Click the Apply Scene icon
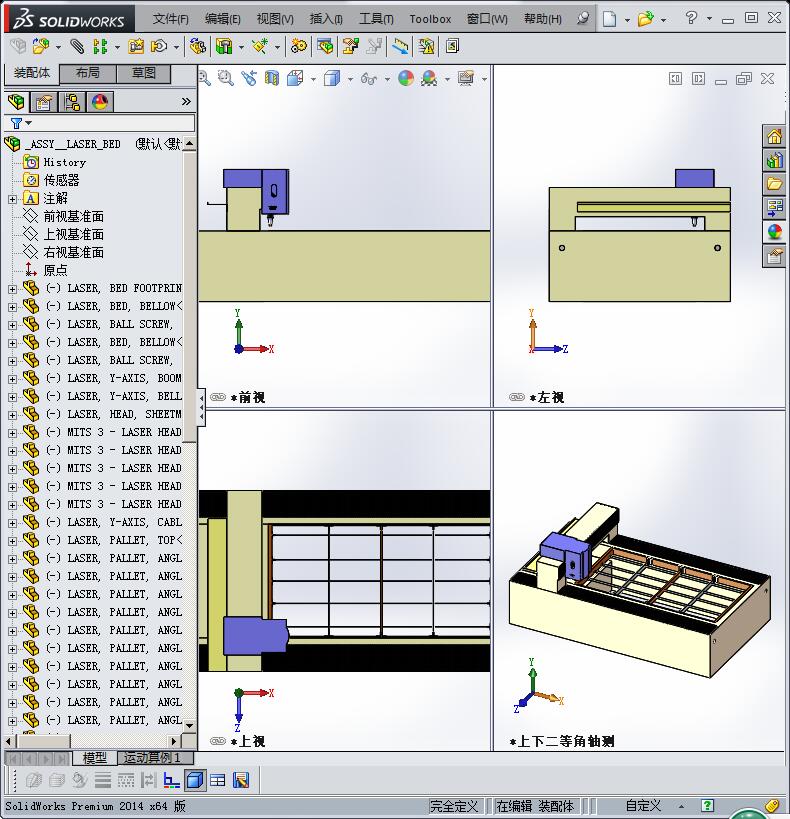This screenshot has height=819, width=790. click(429, 78)
